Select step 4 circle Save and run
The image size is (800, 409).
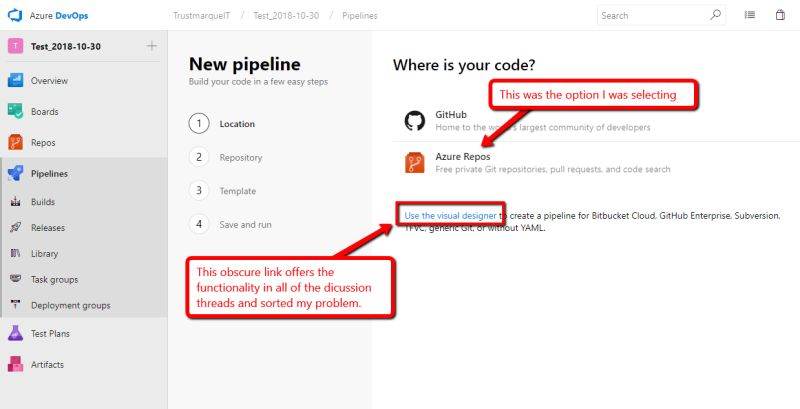click(199, 224)
